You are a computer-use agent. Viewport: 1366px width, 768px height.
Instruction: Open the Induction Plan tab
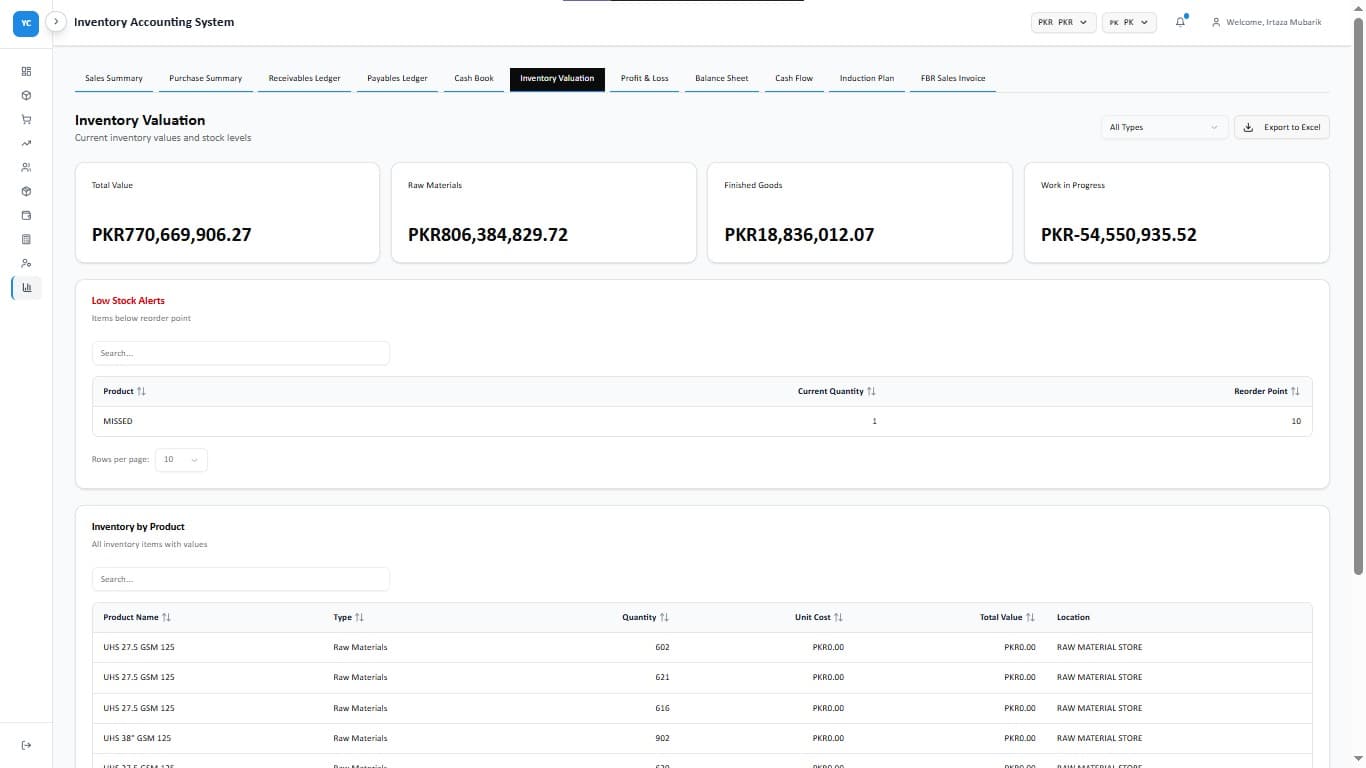click(867, 79)
